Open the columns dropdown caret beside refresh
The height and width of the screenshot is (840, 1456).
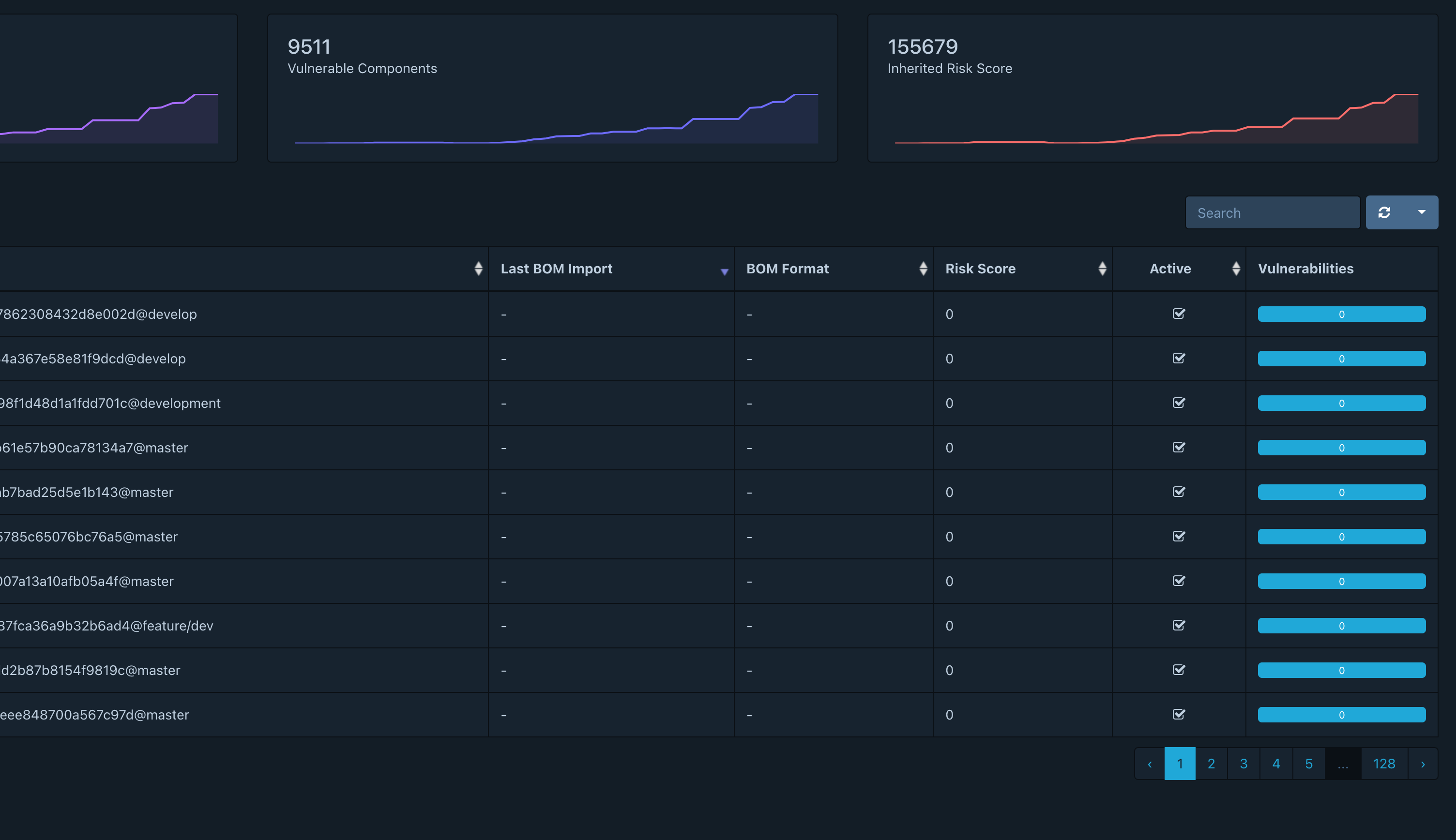tap(1421, 213)
